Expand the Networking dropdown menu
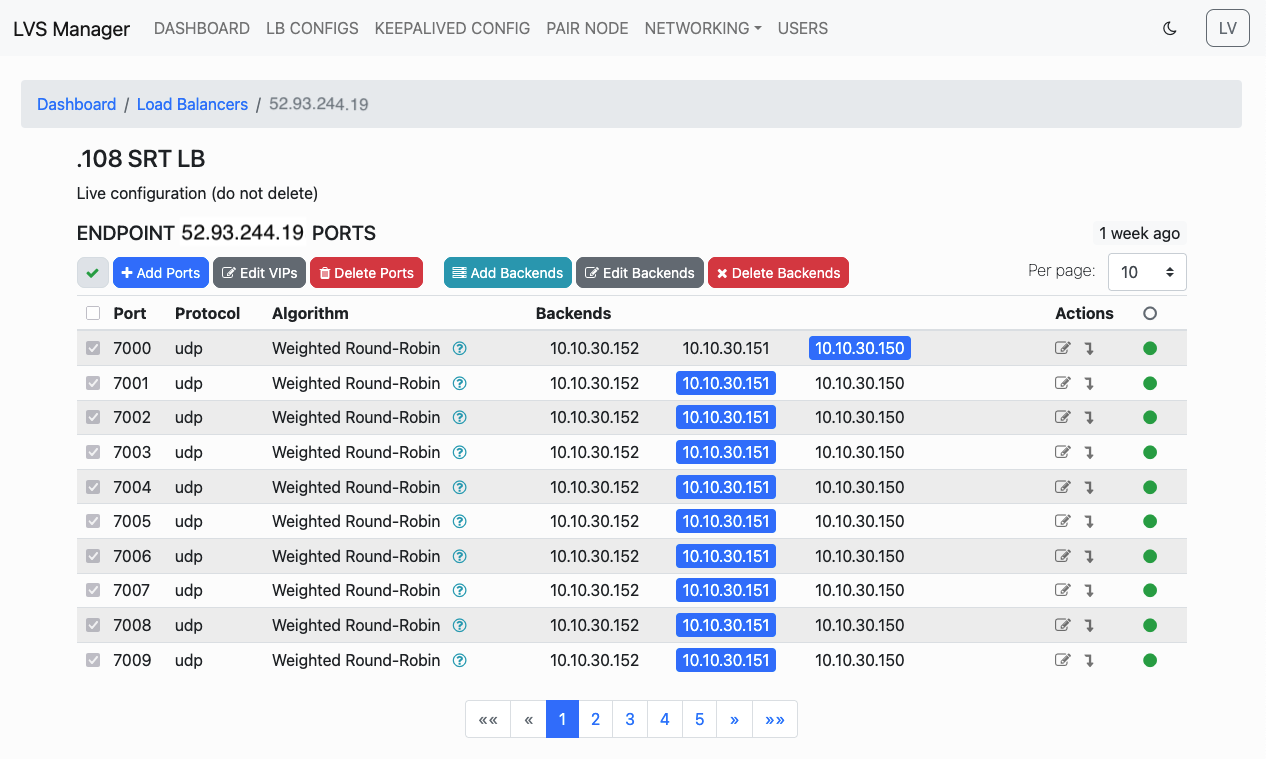This screenshot has height=759, width=1266. tap(703, 28)
